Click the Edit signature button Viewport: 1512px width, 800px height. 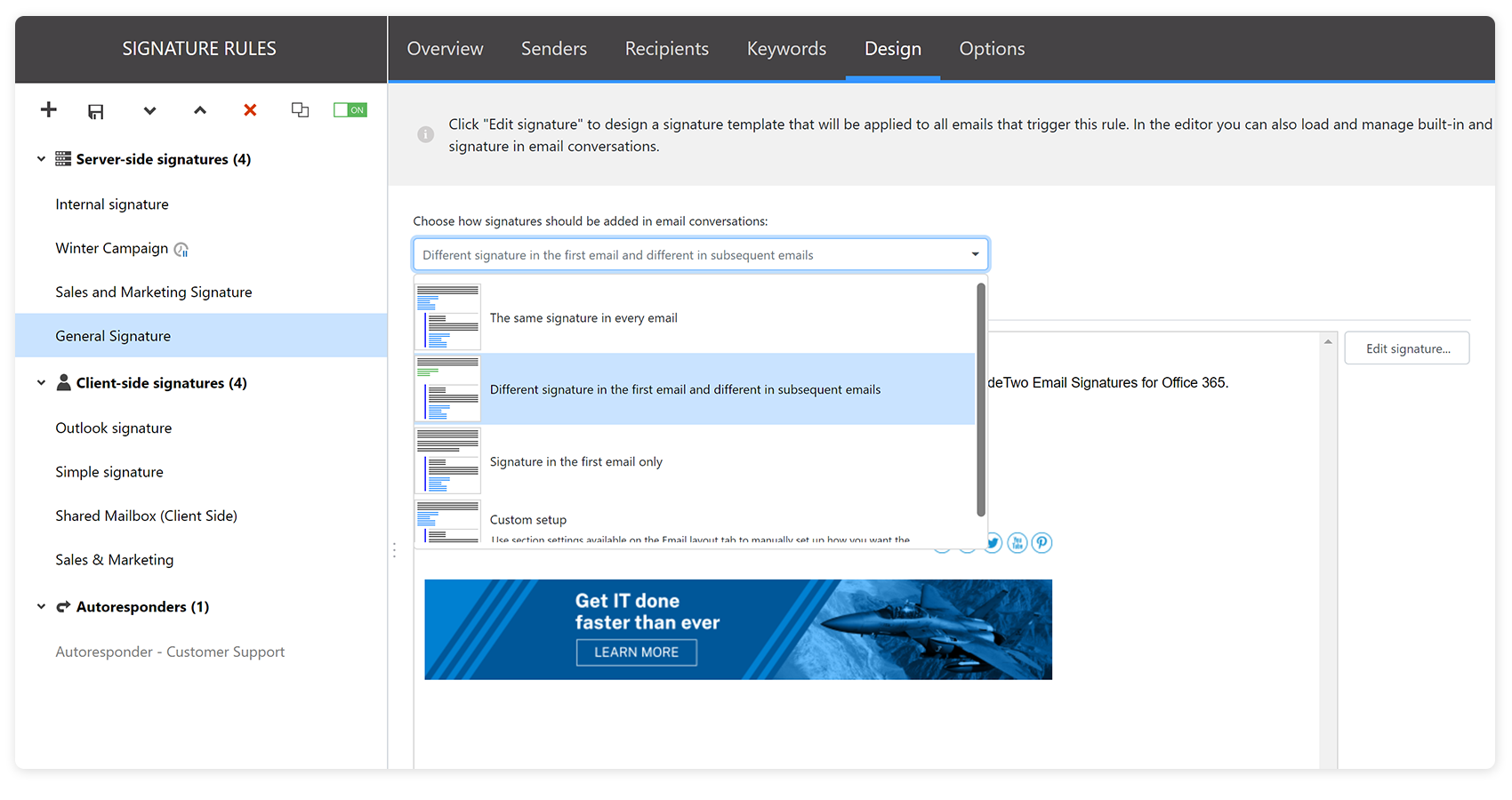[x=1406, y=348]
